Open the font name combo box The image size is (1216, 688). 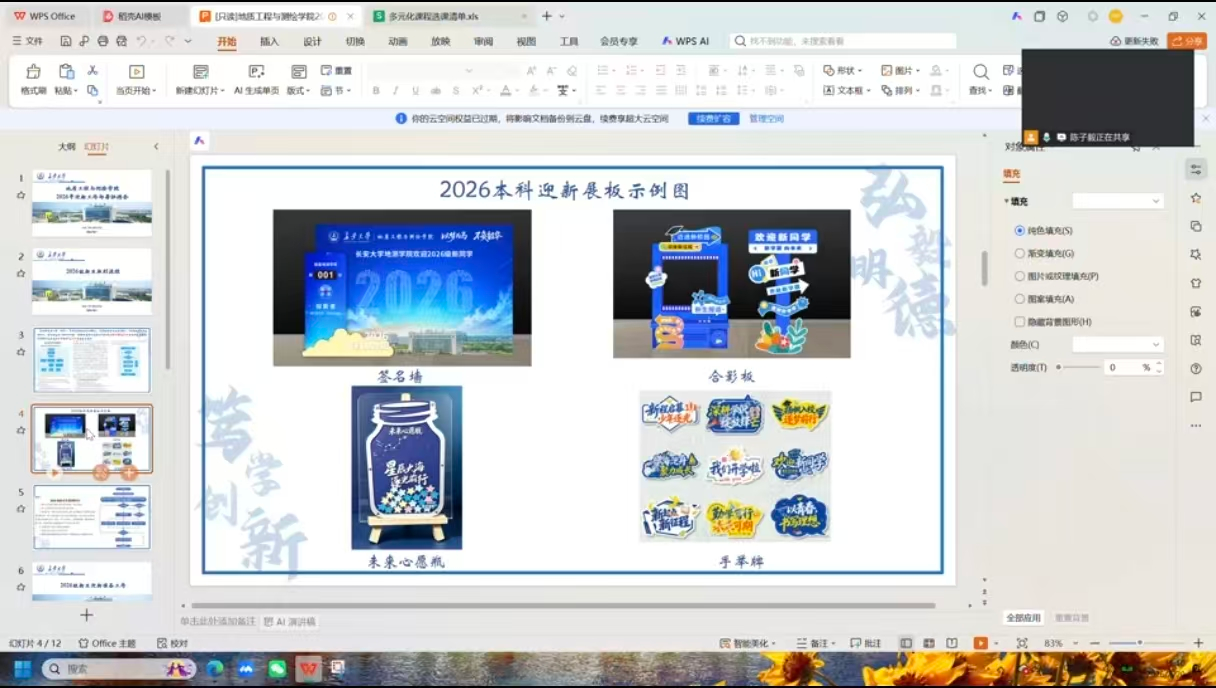[x=422, y=71]
